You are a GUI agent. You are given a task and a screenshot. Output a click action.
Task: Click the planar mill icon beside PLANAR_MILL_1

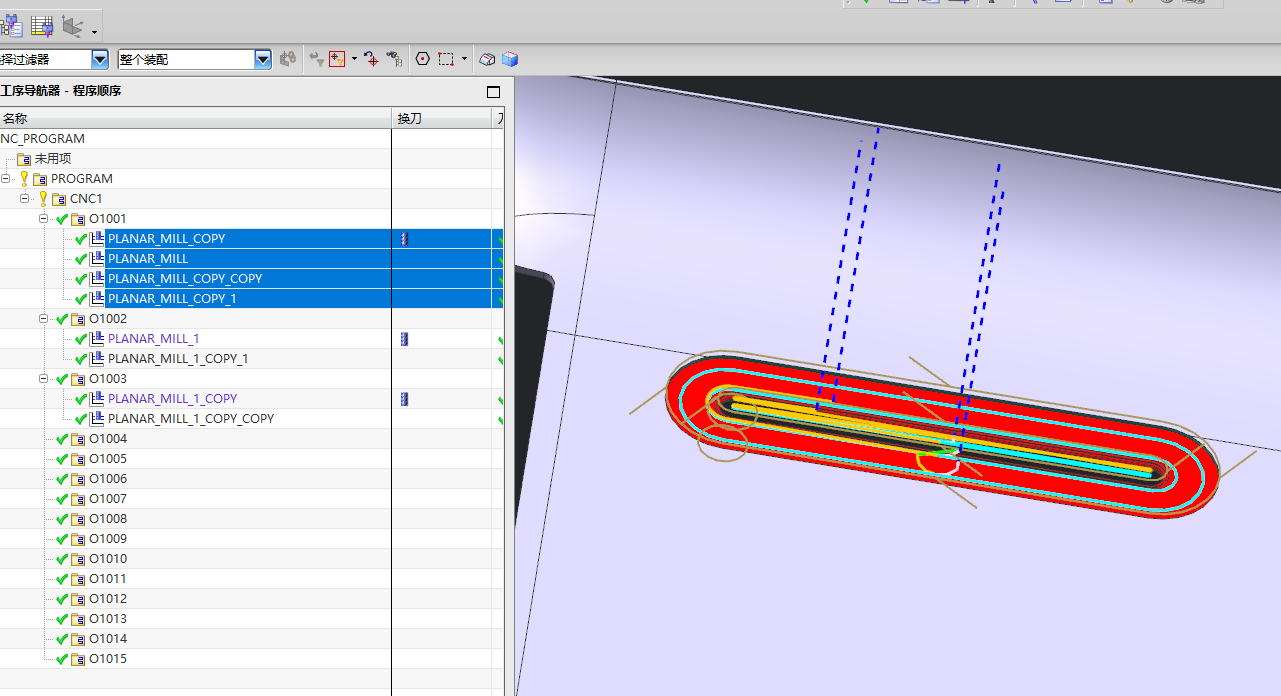97,339
